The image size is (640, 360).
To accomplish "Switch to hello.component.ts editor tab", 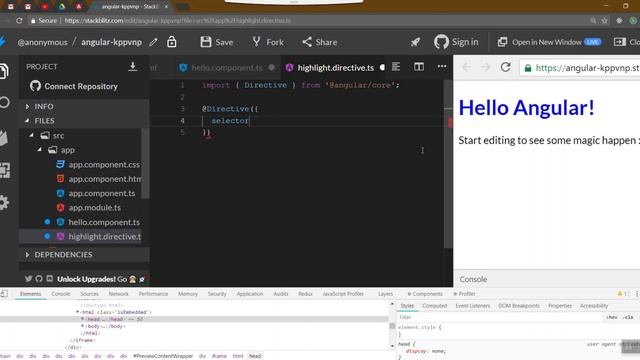I will tap(227, 68).
